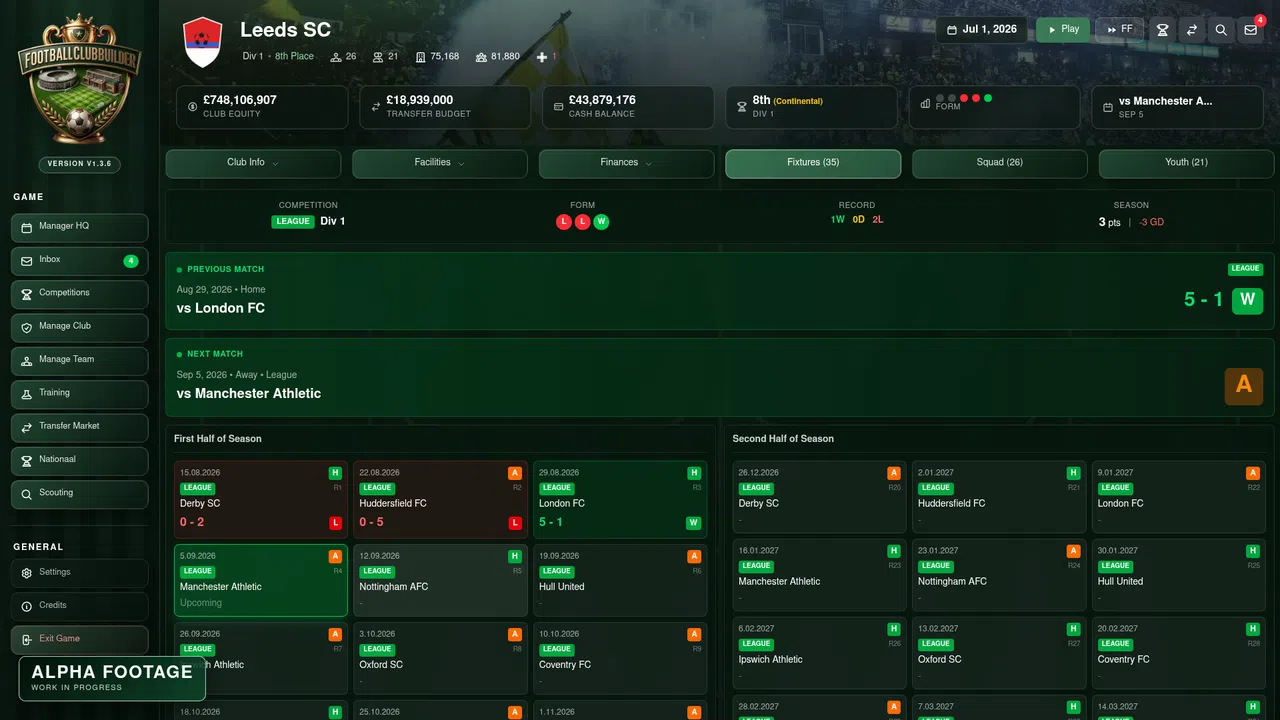Click the 8th Place league position text
1280x720 pixels.
click(294, 57)
